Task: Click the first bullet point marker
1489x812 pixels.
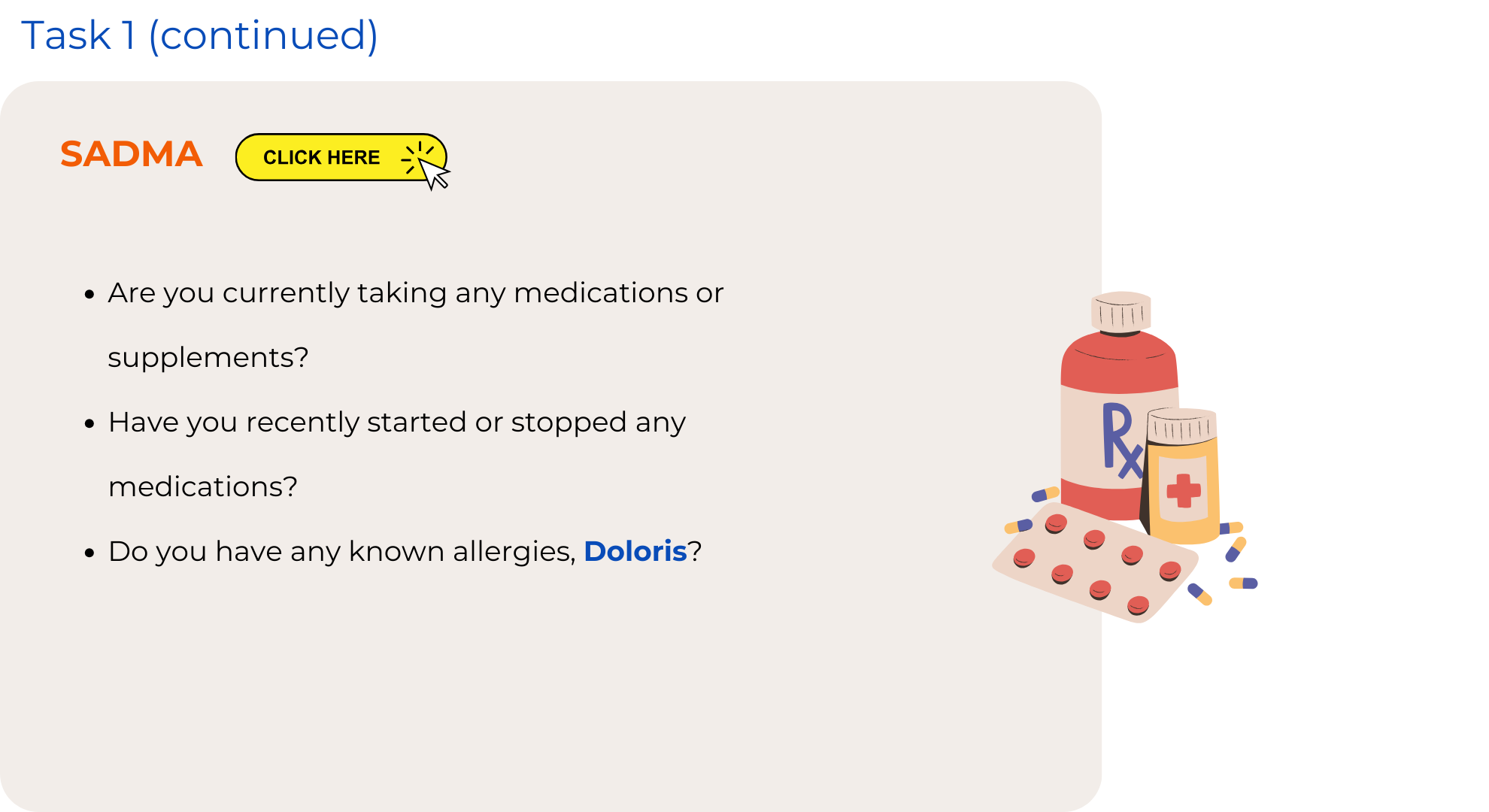Action: tap(89, 294)
